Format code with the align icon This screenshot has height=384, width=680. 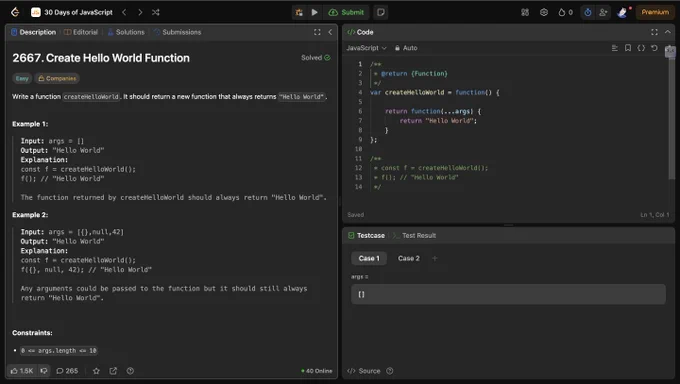(615, 48)
